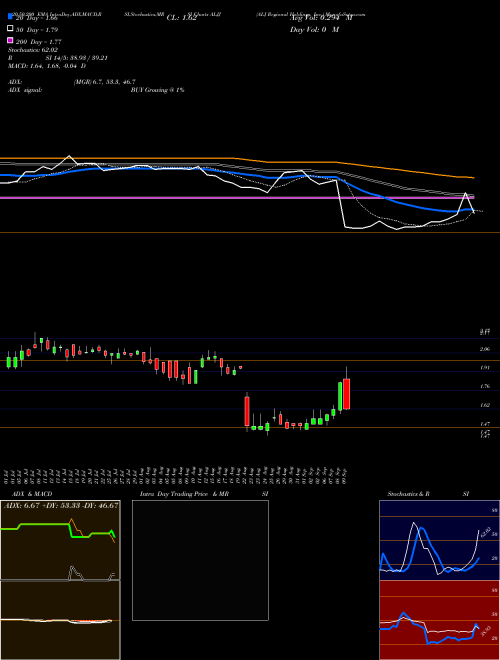
Task: Click the 'Intra Day Trading Price & MRSI' title
Action: [x=204, y=494]
